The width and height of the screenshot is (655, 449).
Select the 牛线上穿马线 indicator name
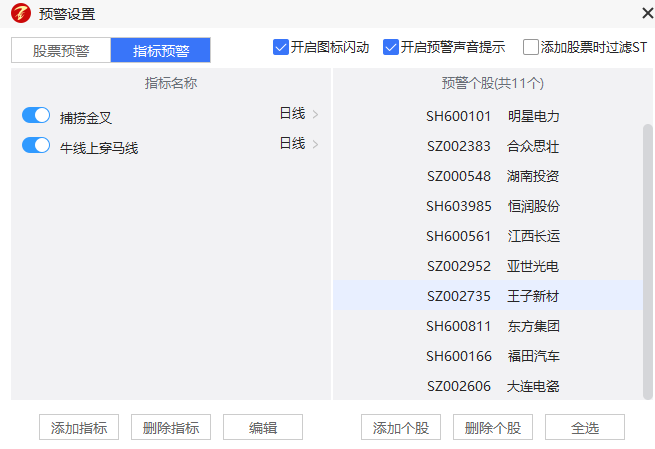pos(99,148)
